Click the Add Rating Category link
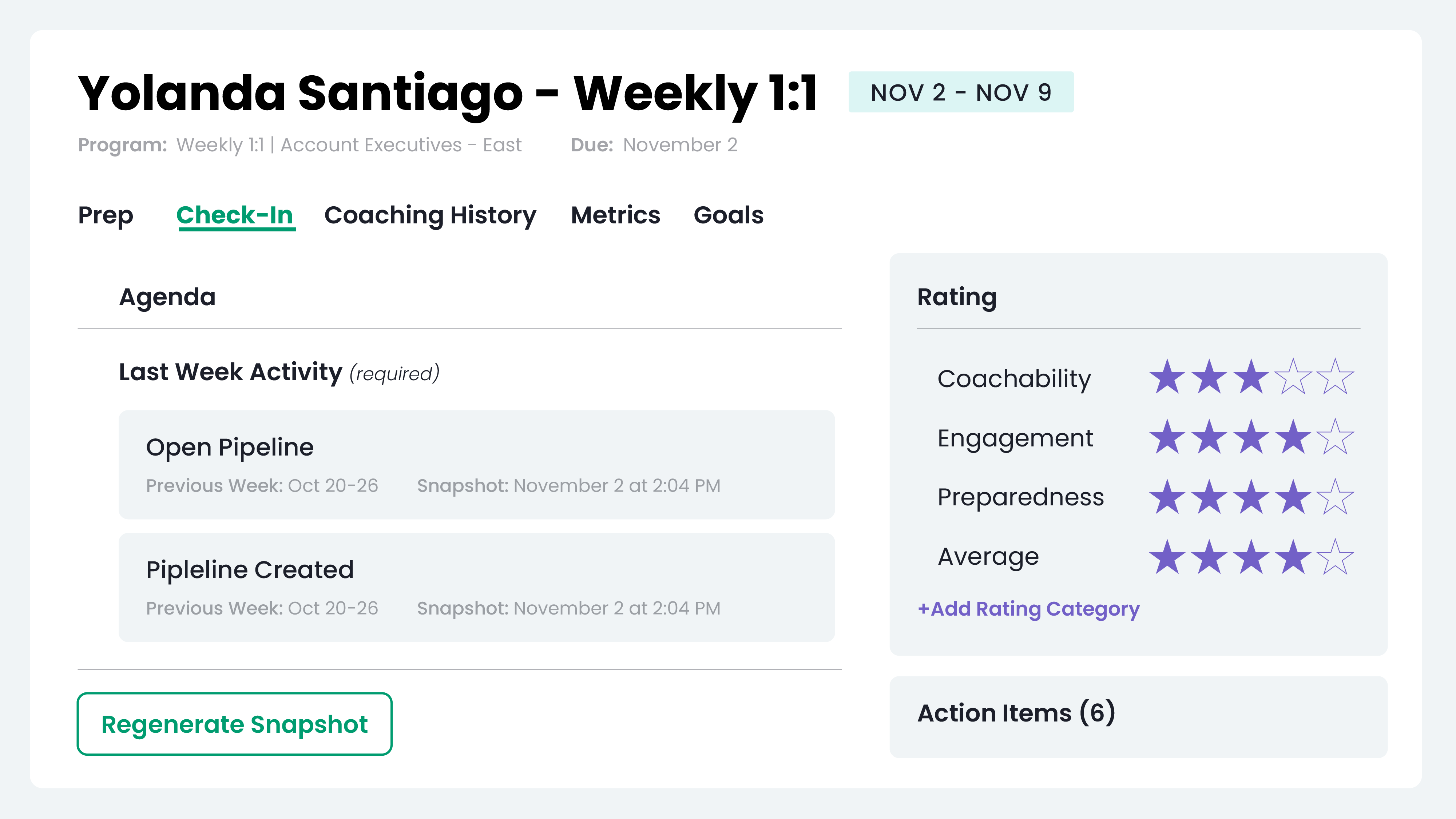Screen dimensions: 1456x819 [x=1029, y=609]
